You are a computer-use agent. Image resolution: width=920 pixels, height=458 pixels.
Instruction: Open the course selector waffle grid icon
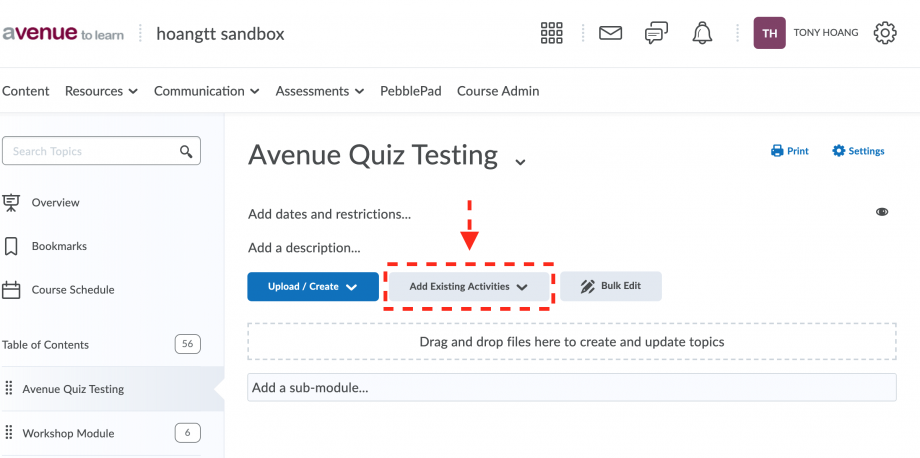tap(551, 33)
